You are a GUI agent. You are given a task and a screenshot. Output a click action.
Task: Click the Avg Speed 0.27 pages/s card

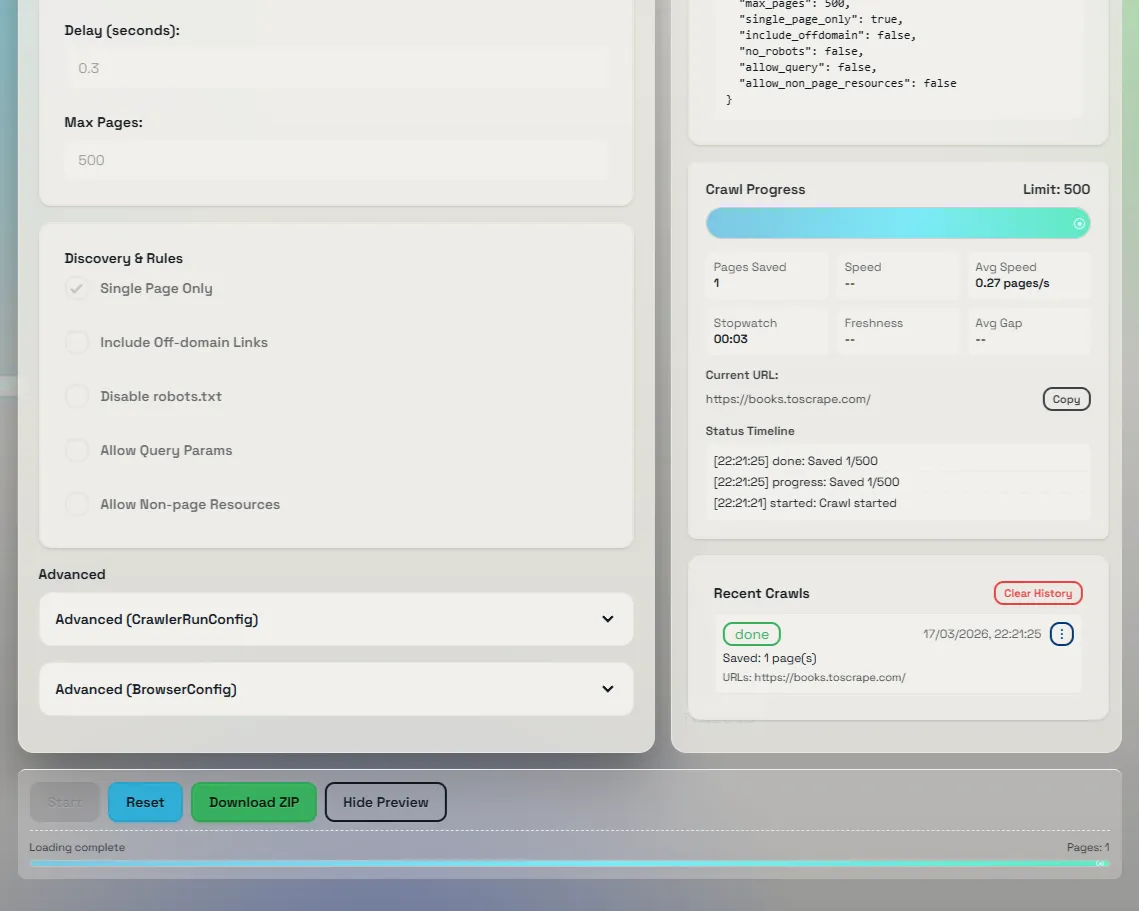[1029, 275]
